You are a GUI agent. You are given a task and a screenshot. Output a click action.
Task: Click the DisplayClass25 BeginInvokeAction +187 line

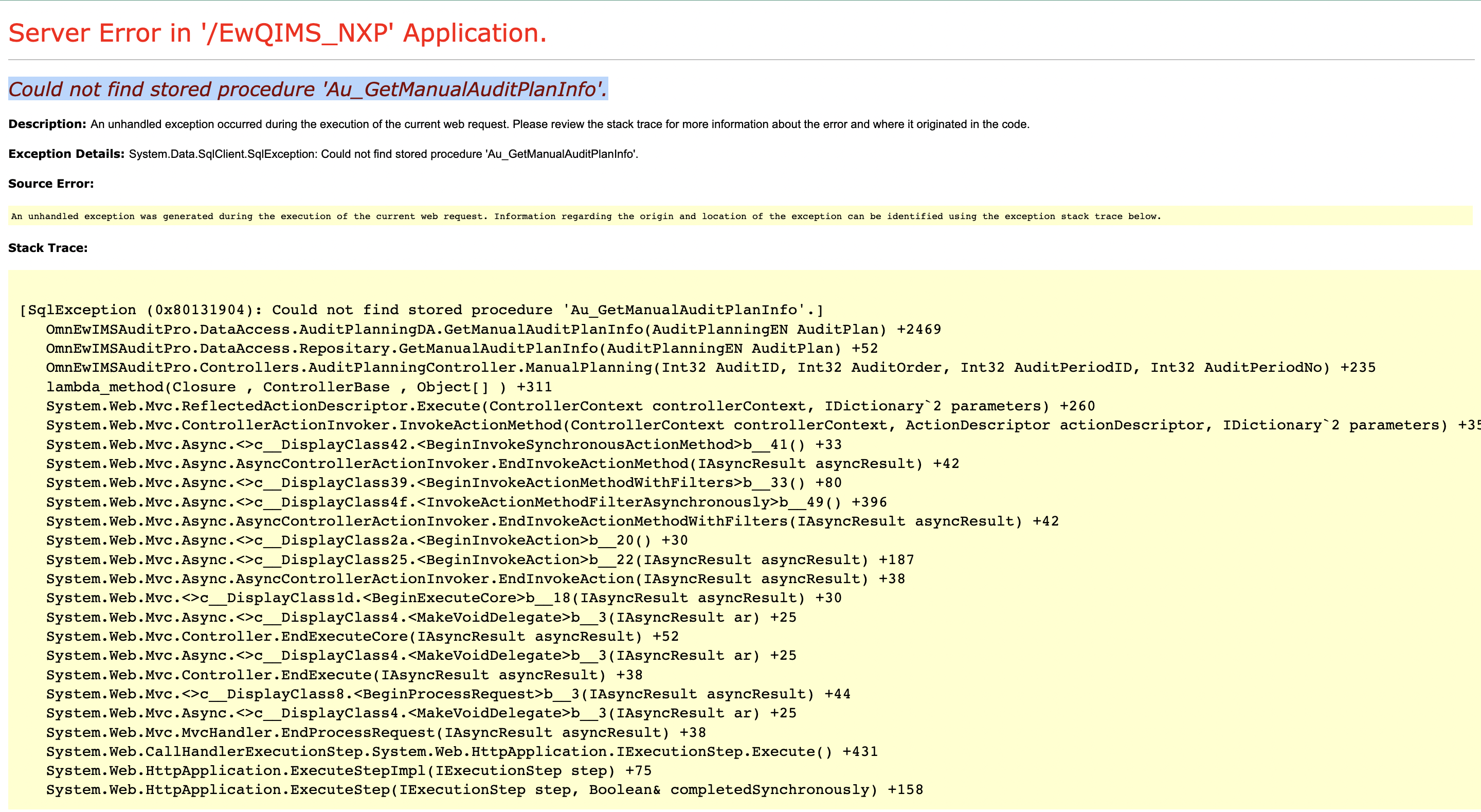tap(480, 560)
